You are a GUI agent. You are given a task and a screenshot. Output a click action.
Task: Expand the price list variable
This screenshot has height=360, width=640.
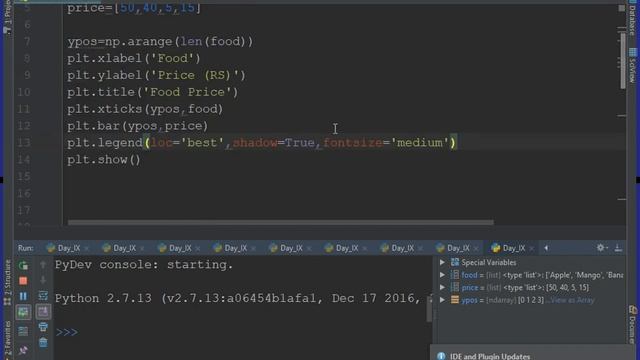442,288
